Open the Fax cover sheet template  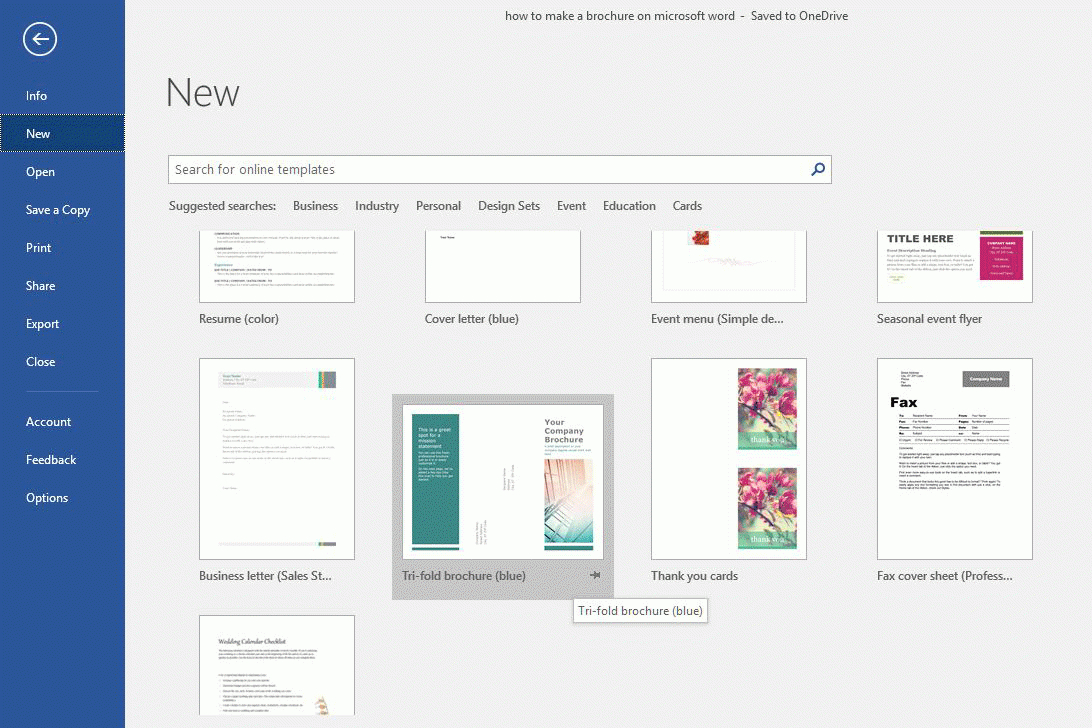tap(954, 459)
